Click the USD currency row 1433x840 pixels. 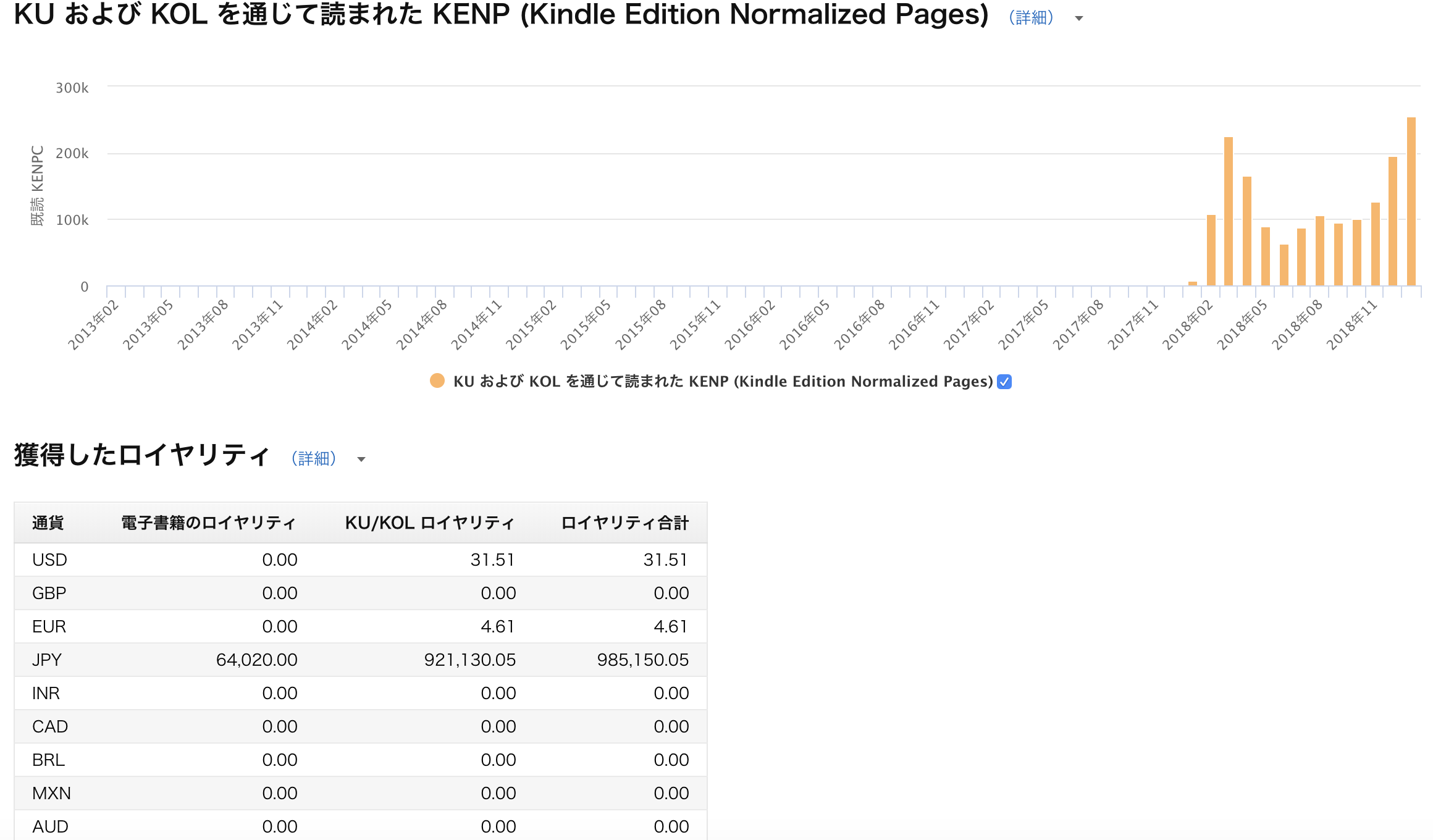(x=361, y=560)
